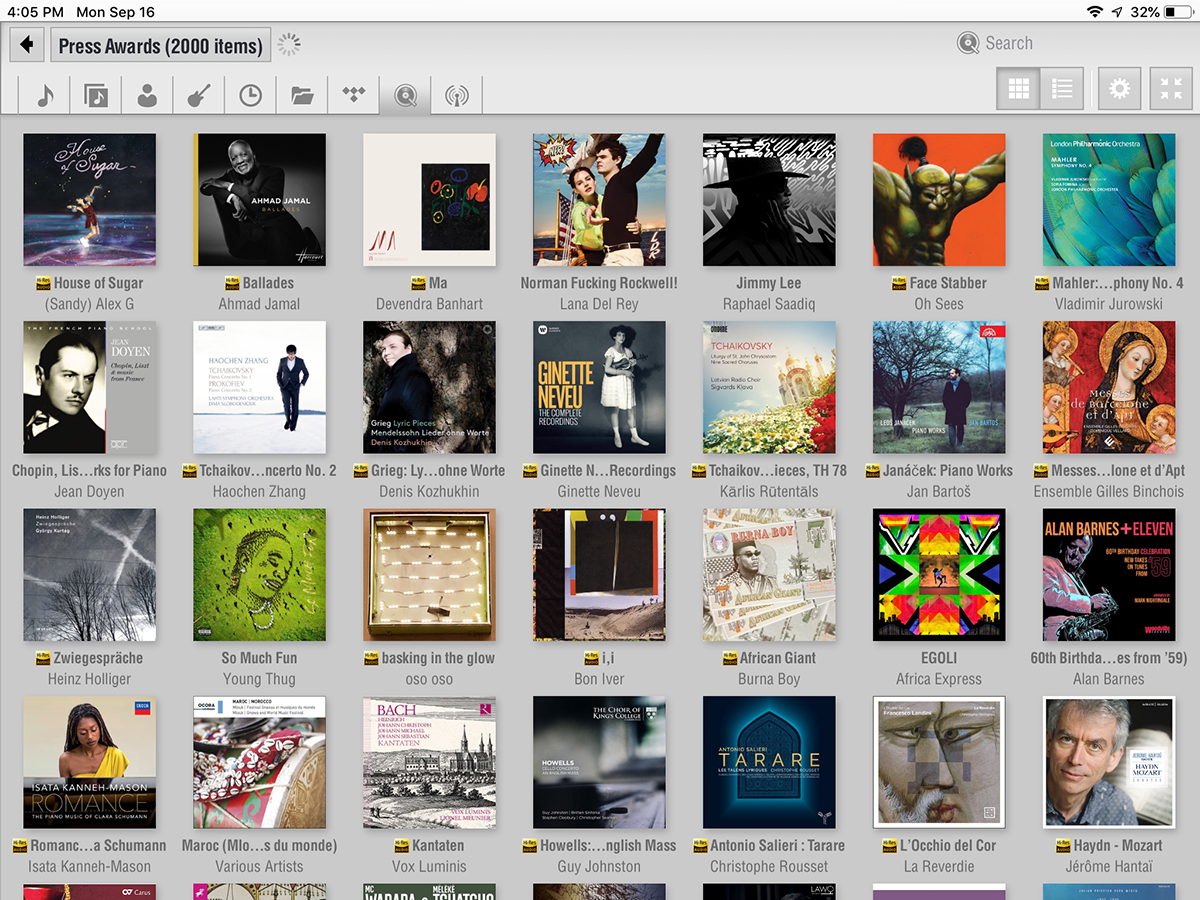
Task: Select the So Much Fun album cover
Action: point(260,575)
